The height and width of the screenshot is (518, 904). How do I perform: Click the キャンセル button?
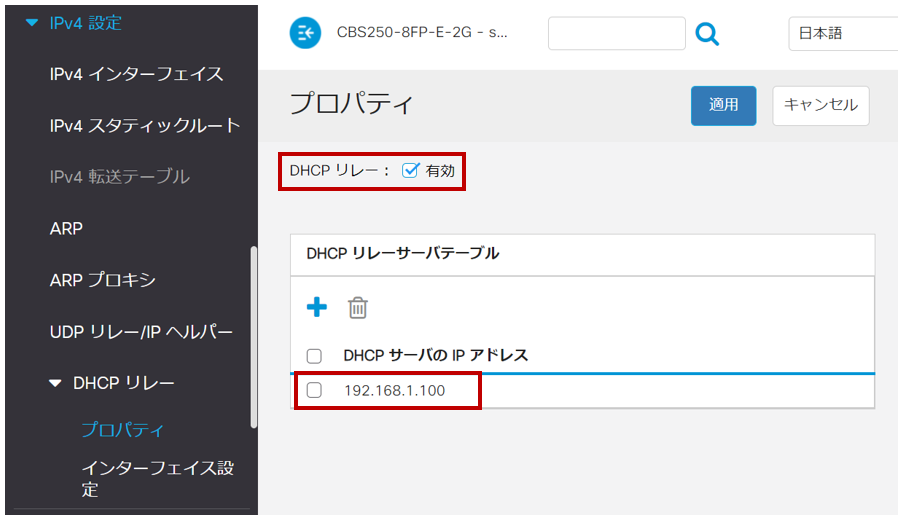point(821,106)
